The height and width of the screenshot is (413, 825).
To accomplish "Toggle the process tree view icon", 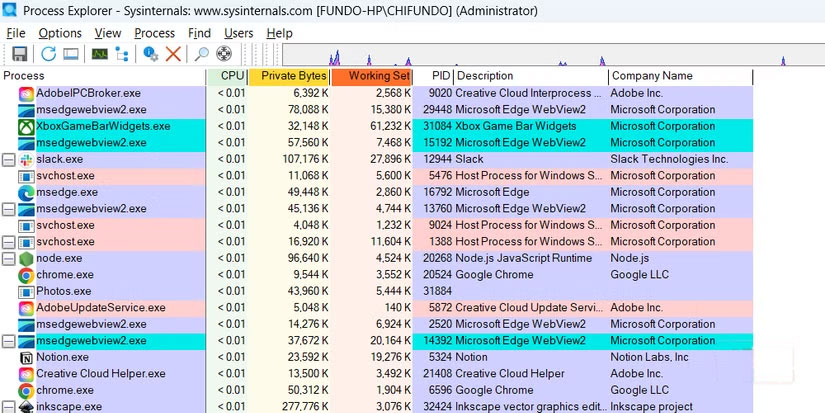I will pos(123,54).
